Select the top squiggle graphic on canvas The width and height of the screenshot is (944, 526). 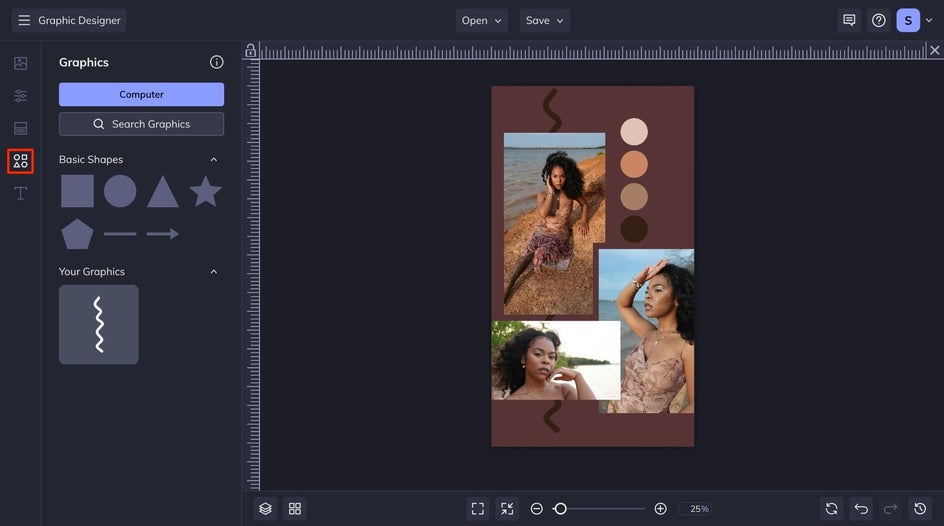coord(552,110)
